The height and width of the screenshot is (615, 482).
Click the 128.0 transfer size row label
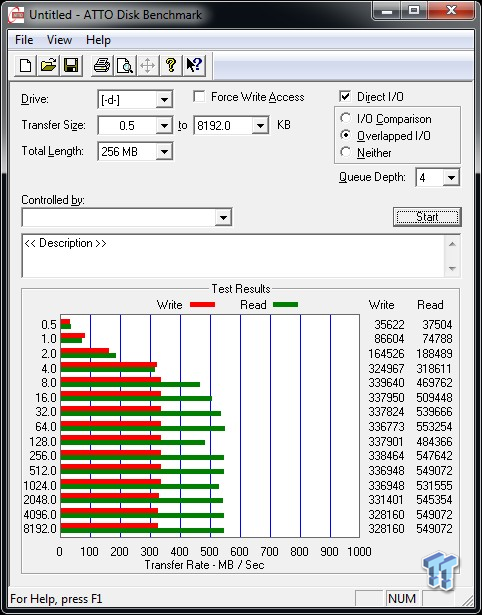[43, 442]
